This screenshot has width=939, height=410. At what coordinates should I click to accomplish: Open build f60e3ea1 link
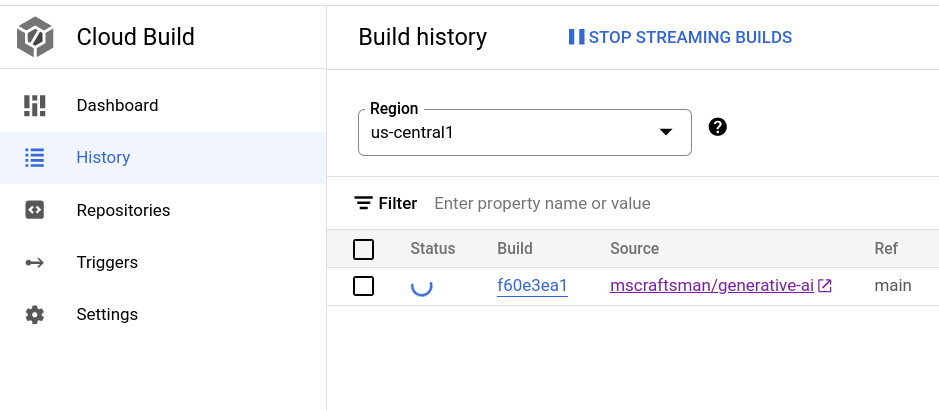click(532, 286)
